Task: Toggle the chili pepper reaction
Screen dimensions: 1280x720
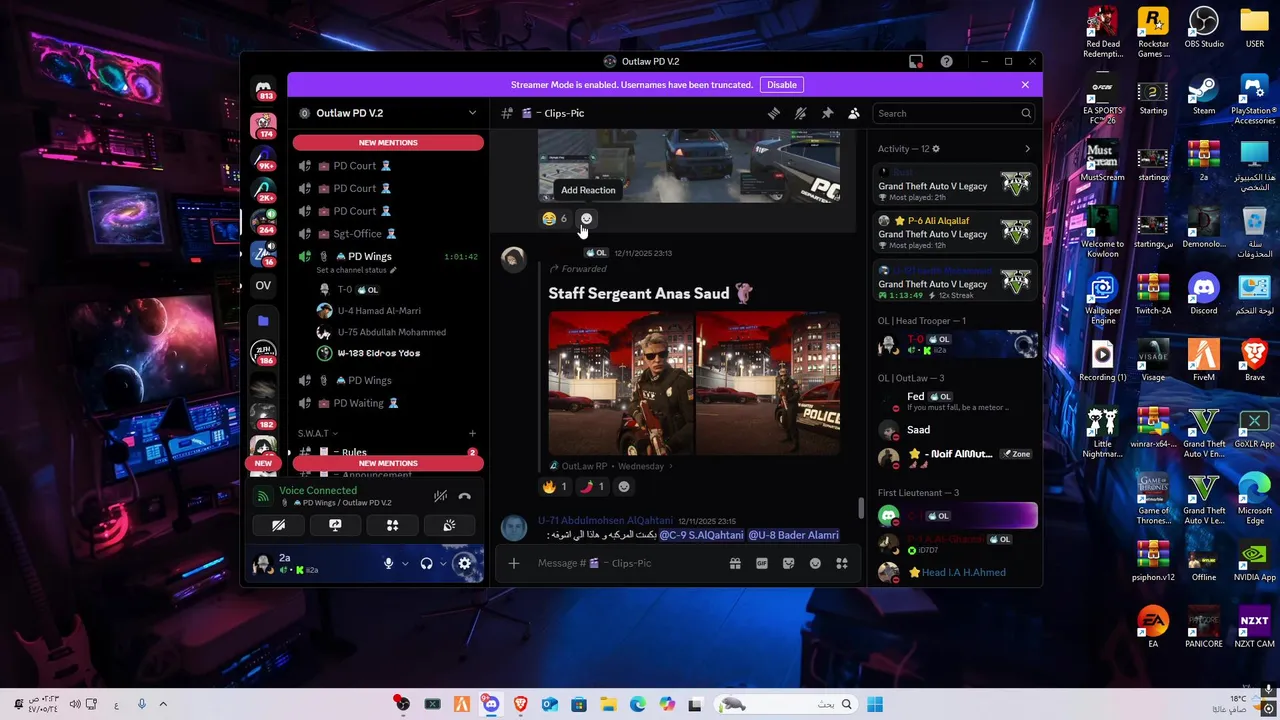Action: (x=592, y=486)
